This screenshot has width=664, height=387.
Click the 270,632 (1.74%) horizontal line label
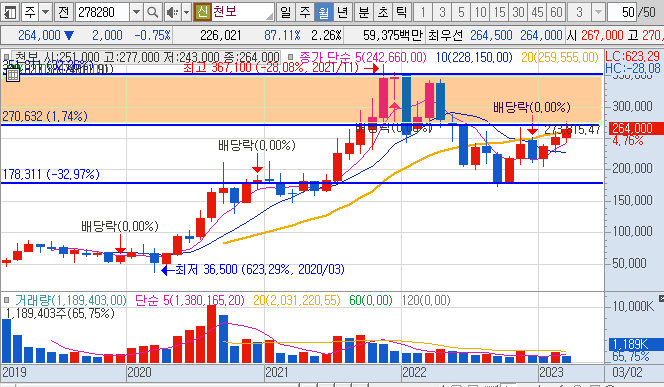pyautogui.click(x=45, y=116)
